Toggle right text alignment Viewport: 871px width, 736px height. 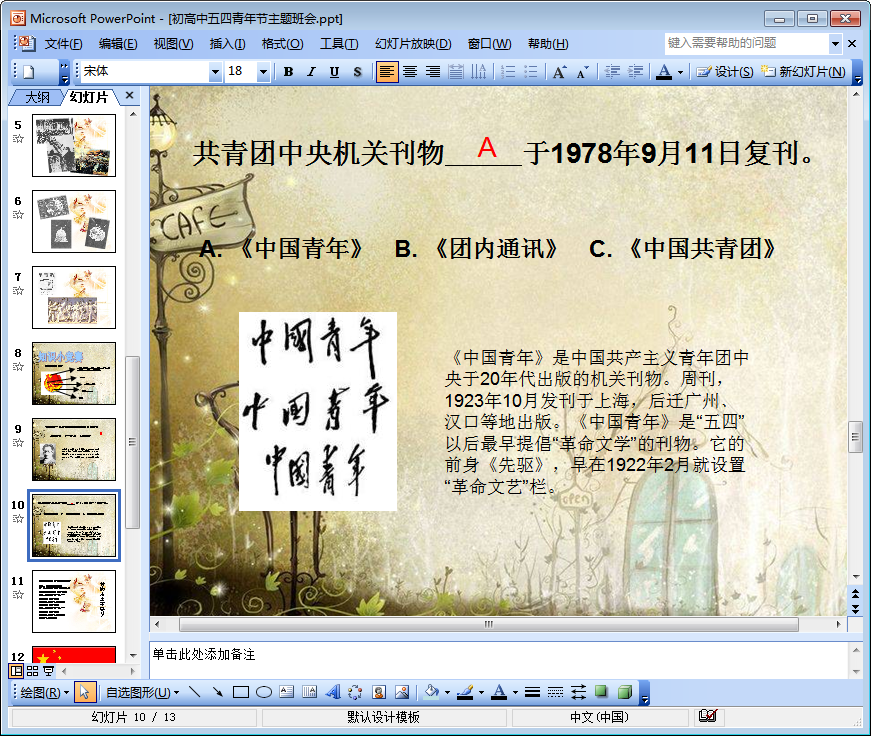[x=433, y=72]
